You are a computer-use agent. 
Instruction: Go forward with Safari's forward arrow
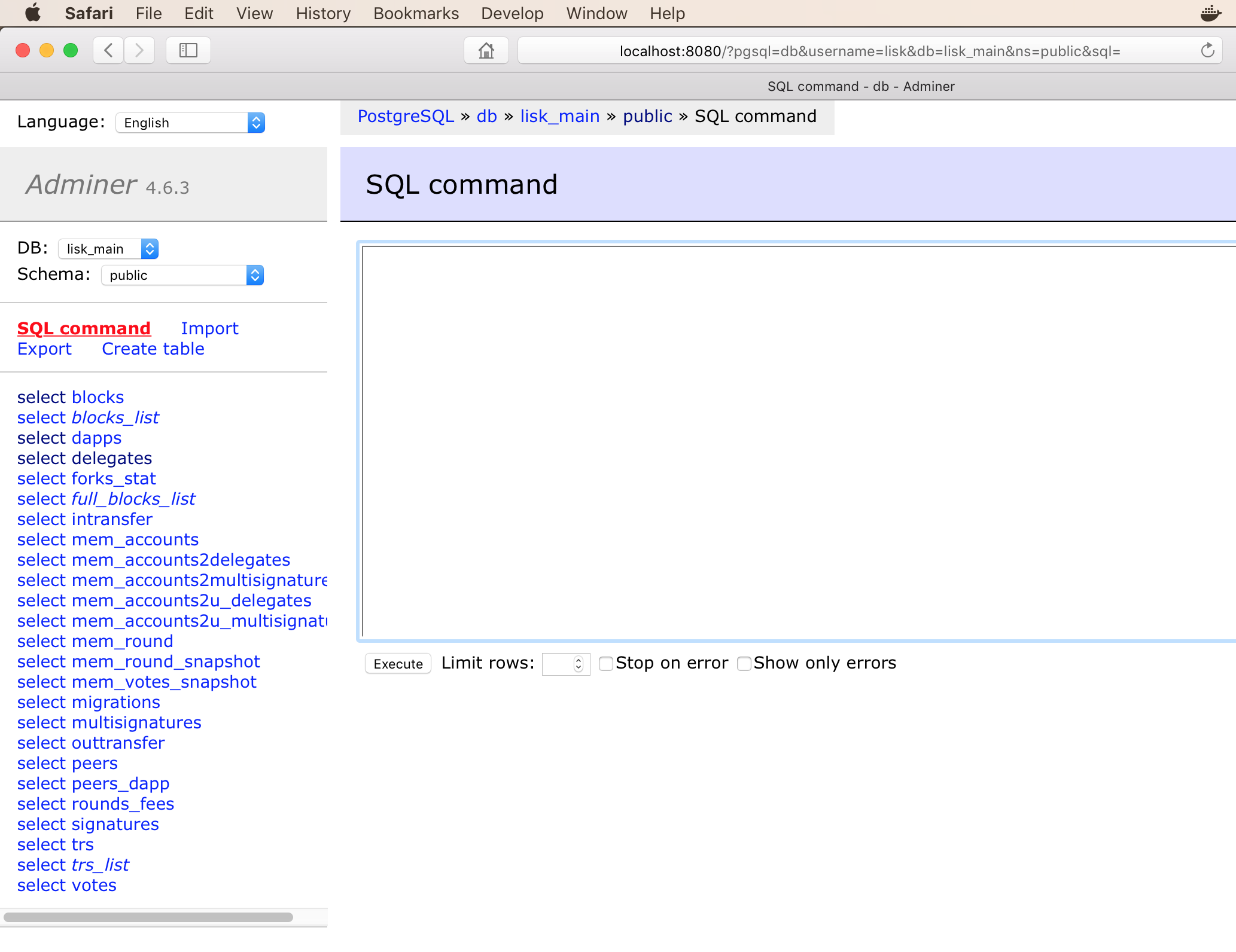(x=139, y=50)
